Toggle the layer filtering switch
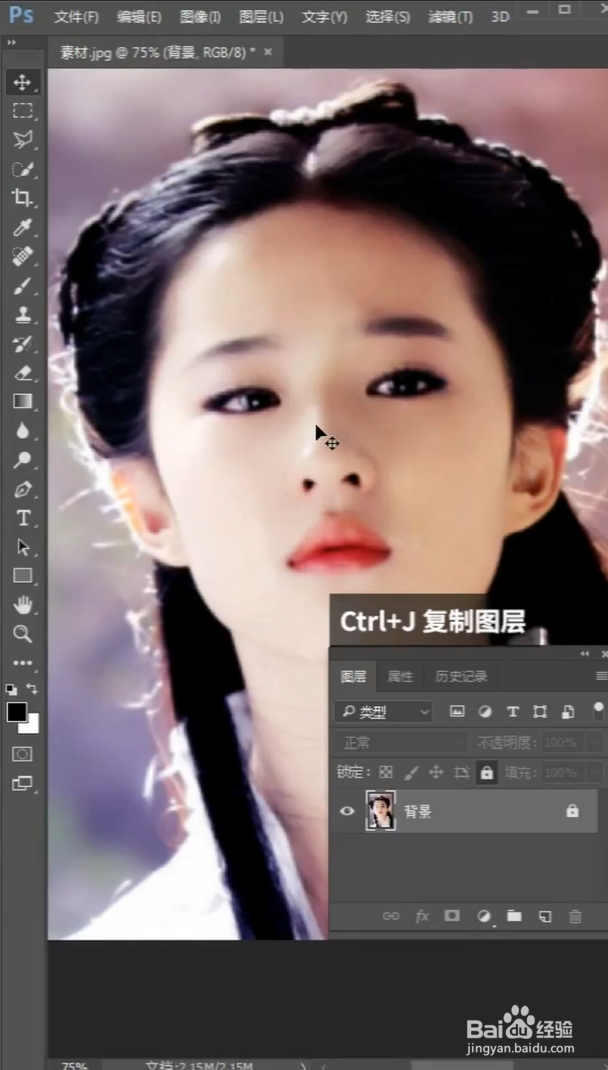This screenshot has width=608, height=1070. point(598,711)
